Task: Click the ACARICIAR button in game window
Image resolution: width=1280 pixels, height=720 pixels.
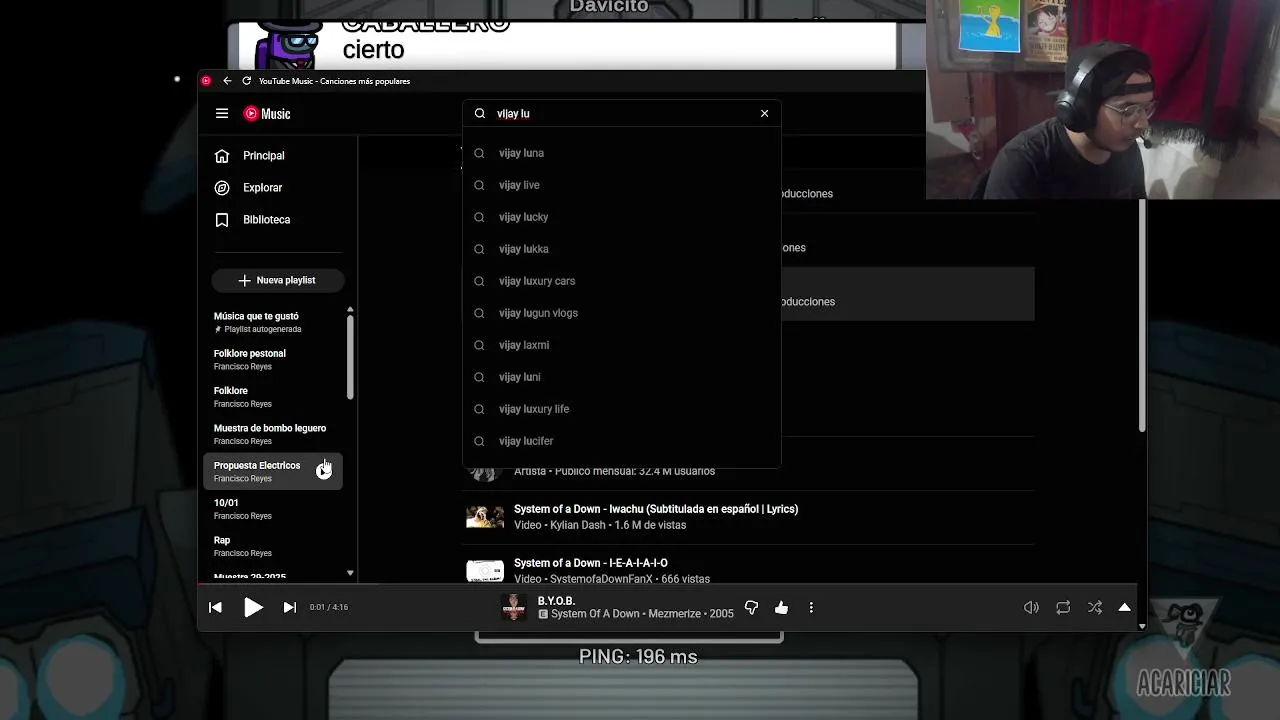Action: pyautogui.click(x=1183, y=684)
